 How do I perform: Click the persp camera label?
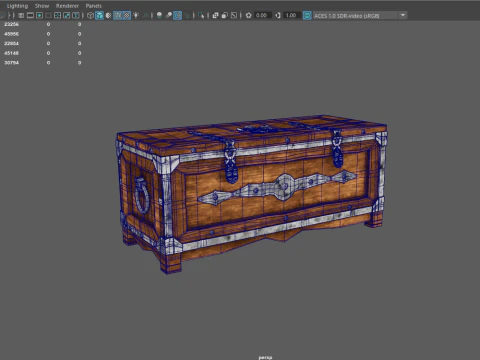[x=265, y=357]
